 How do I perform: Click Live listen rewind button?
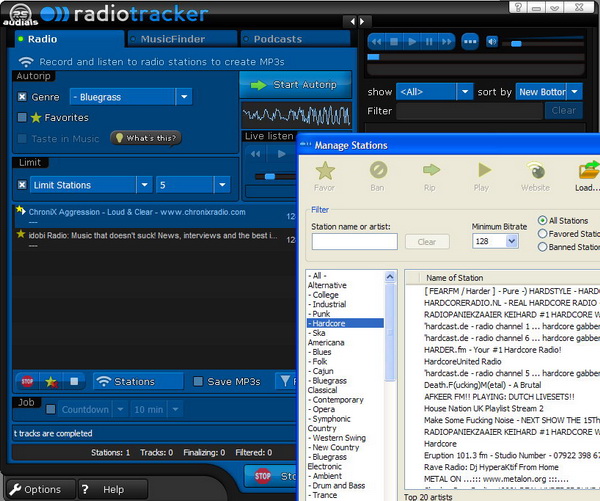click(255, 154)
